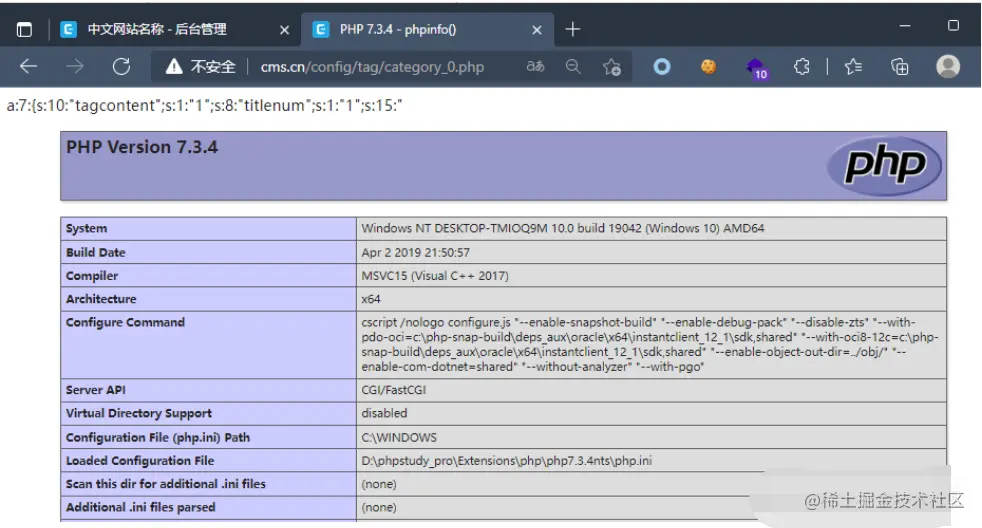Click the x64 architecture value
Image resolution: width=982 pixels, height=528 pixels.
pyautogui.click(x=371, y=299)
